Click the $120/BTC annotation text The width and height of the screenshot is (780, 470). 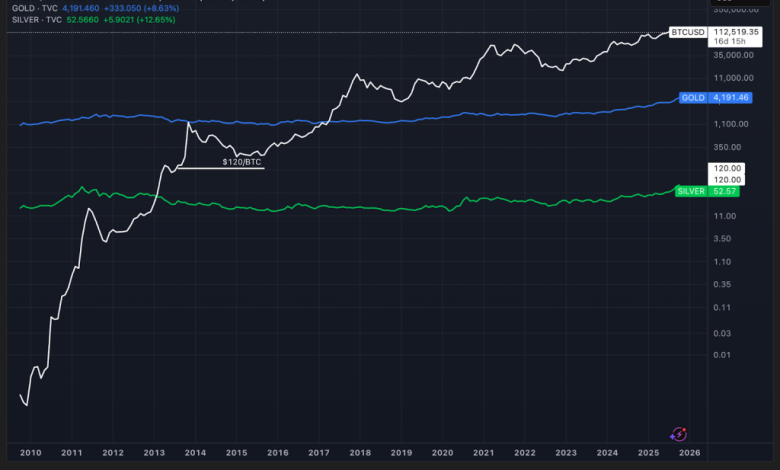[x=241, y=160]
